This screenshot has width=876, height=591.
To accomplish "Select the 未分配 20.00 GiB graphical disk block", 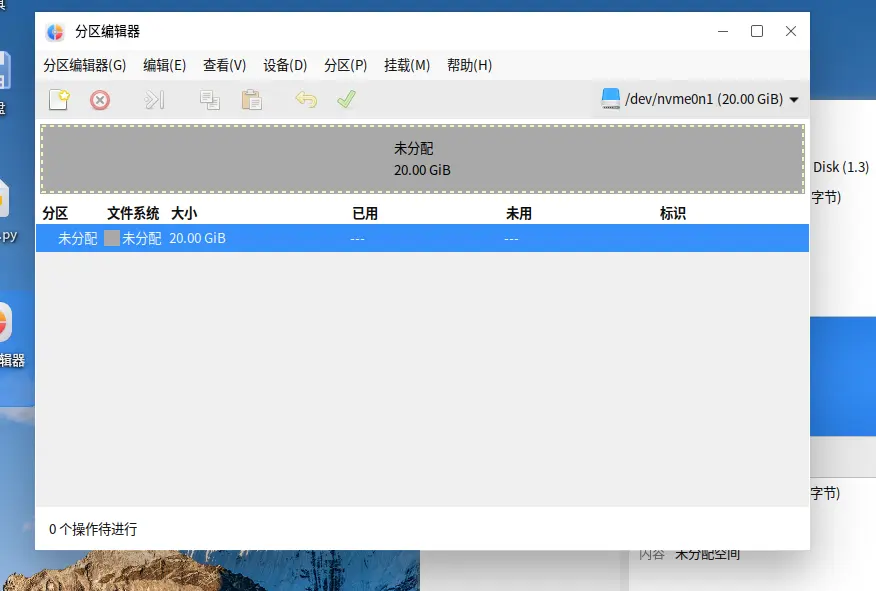I will [x=422, y=159].
